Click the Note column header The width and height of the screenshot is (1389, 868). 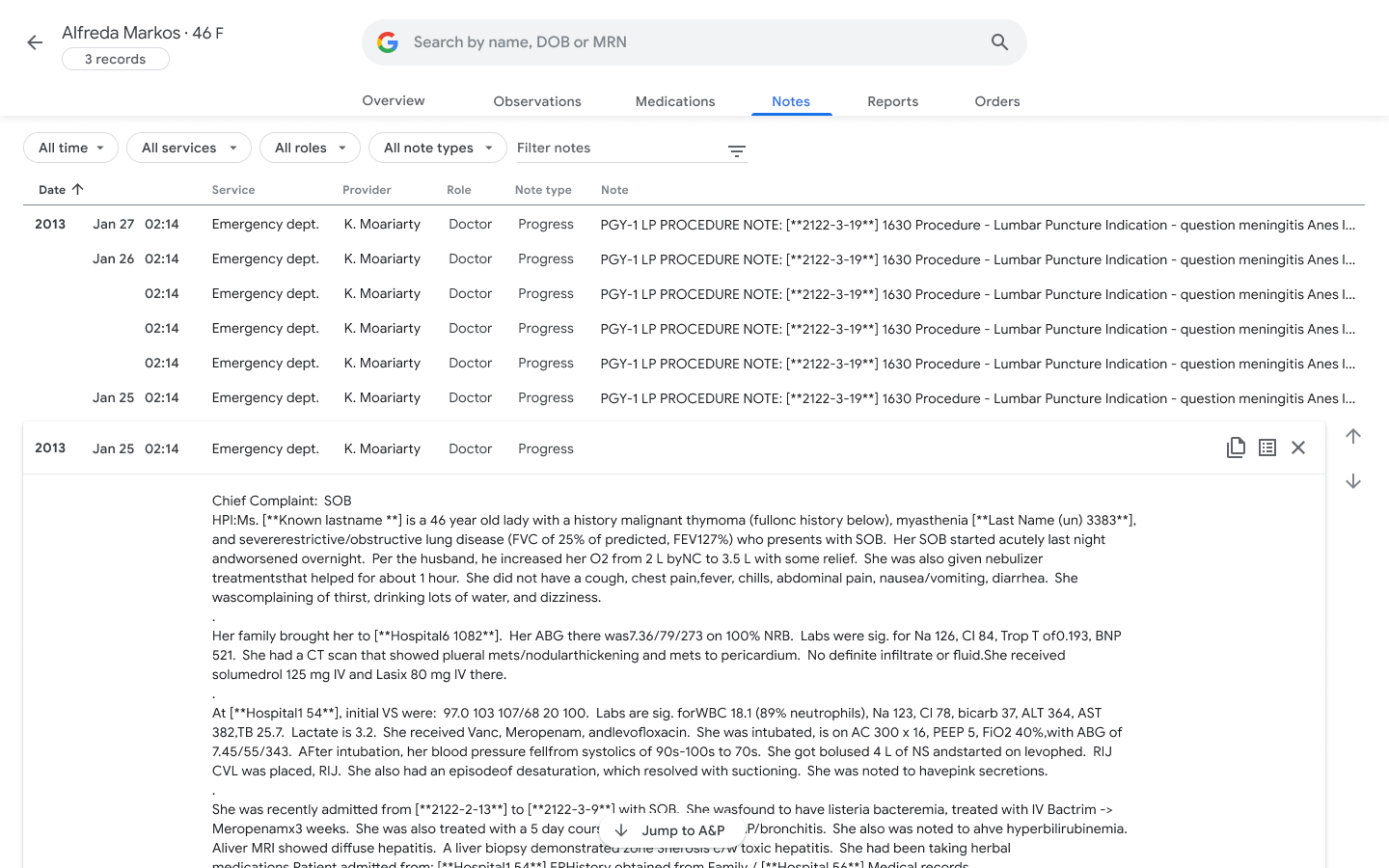(x=614, y=190)
